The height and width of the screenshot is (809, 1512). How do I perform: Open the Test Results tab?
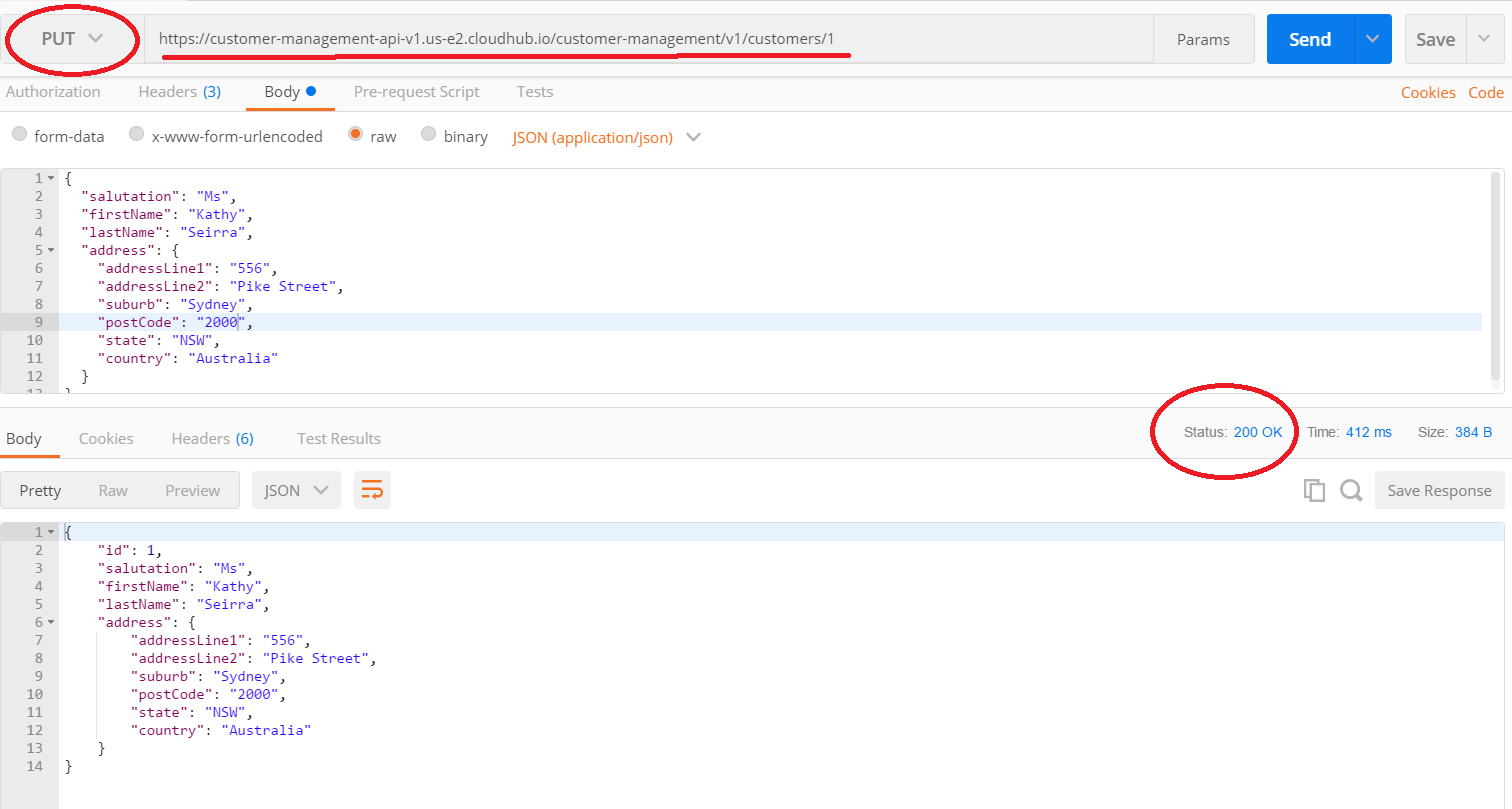(x=339, y=438)
